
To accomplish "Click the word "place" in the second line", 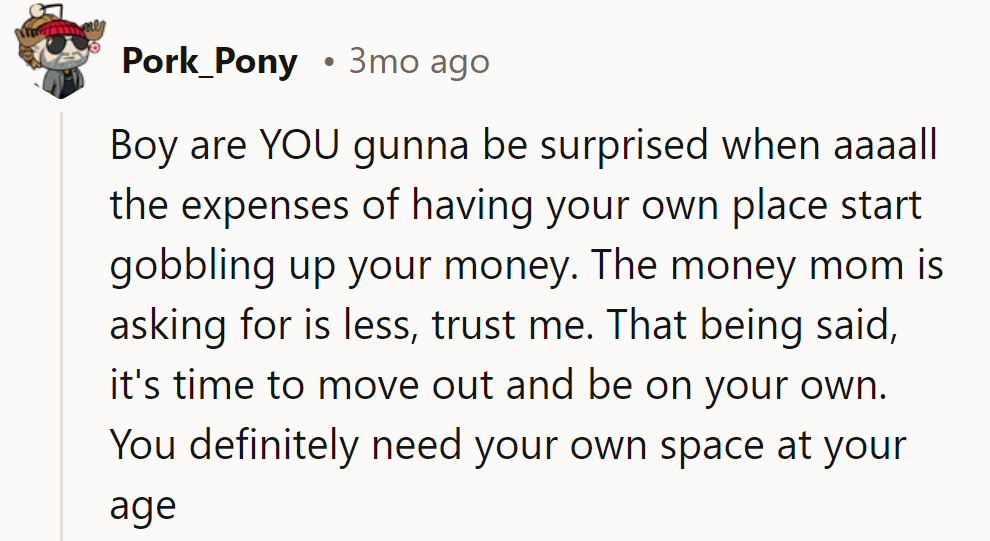I will (774, 208).
